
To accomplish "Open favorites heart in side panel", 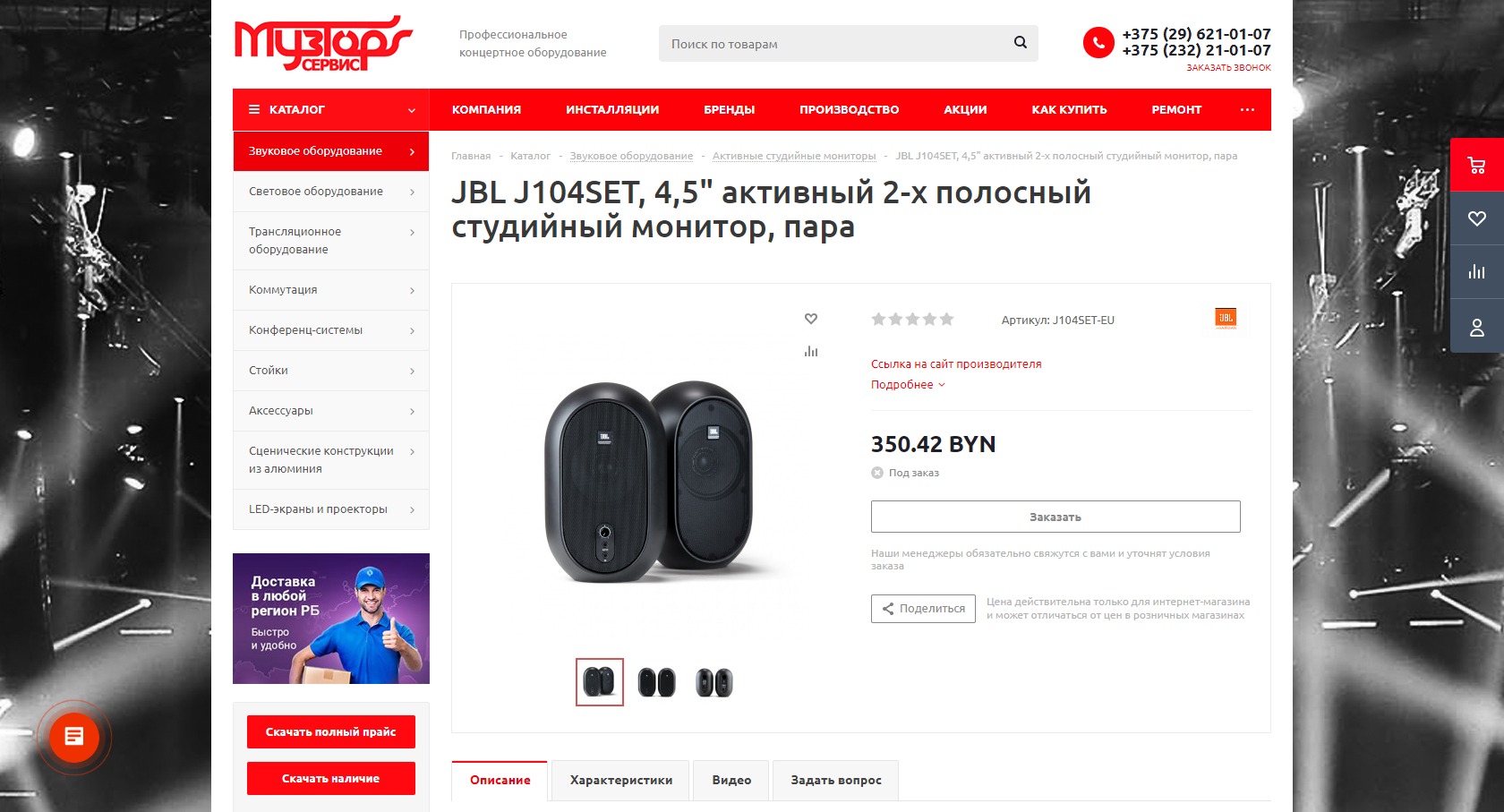I will (1477, 218).
